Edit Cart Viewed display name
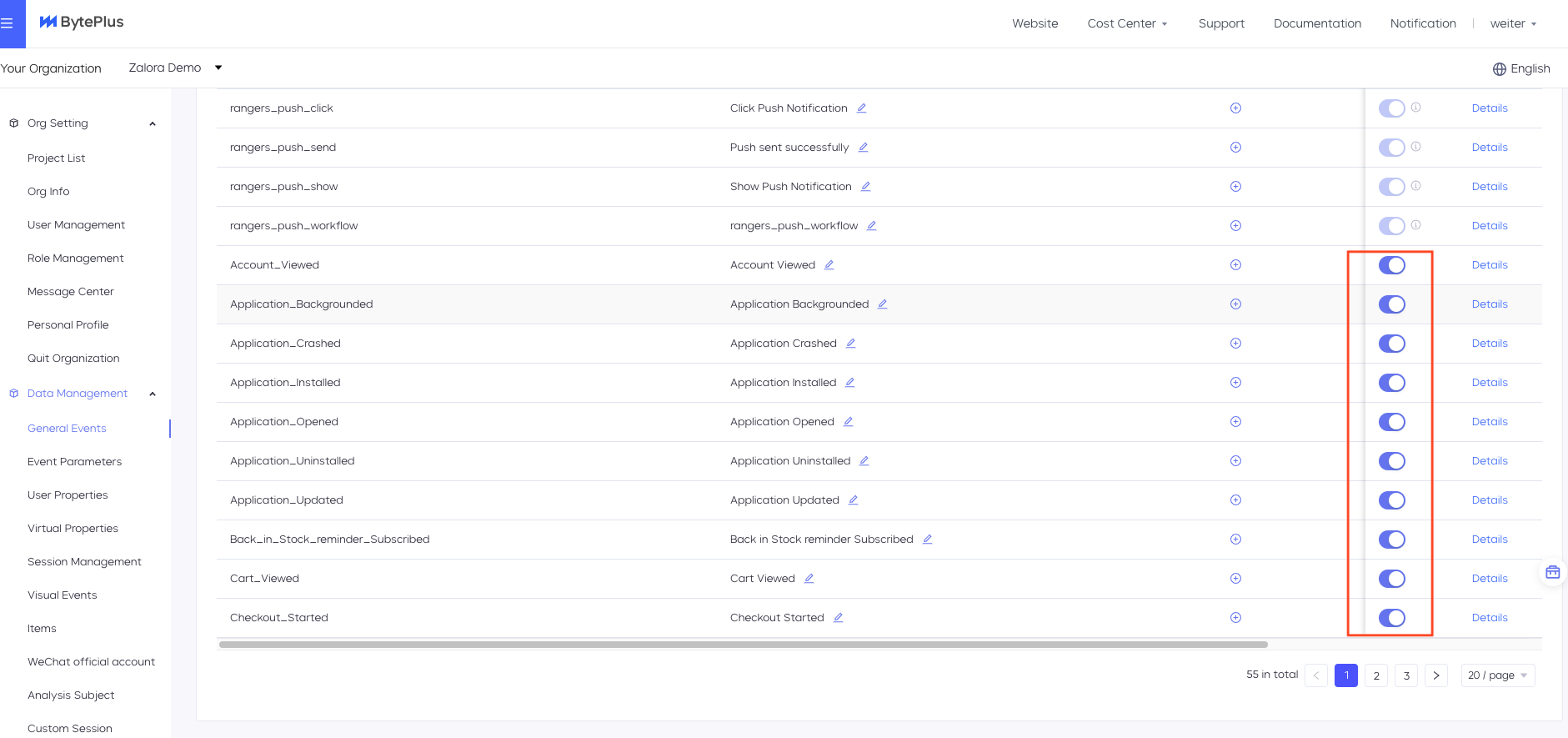Viewport: 1568px width, 738px height. tap(809, 579)
